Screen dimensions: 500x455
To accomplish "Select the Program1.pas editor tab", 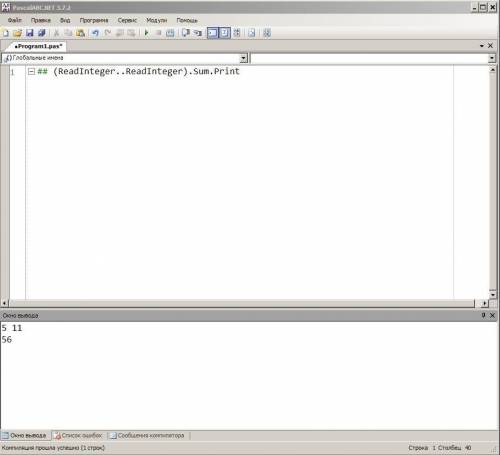I will [38, 46].
